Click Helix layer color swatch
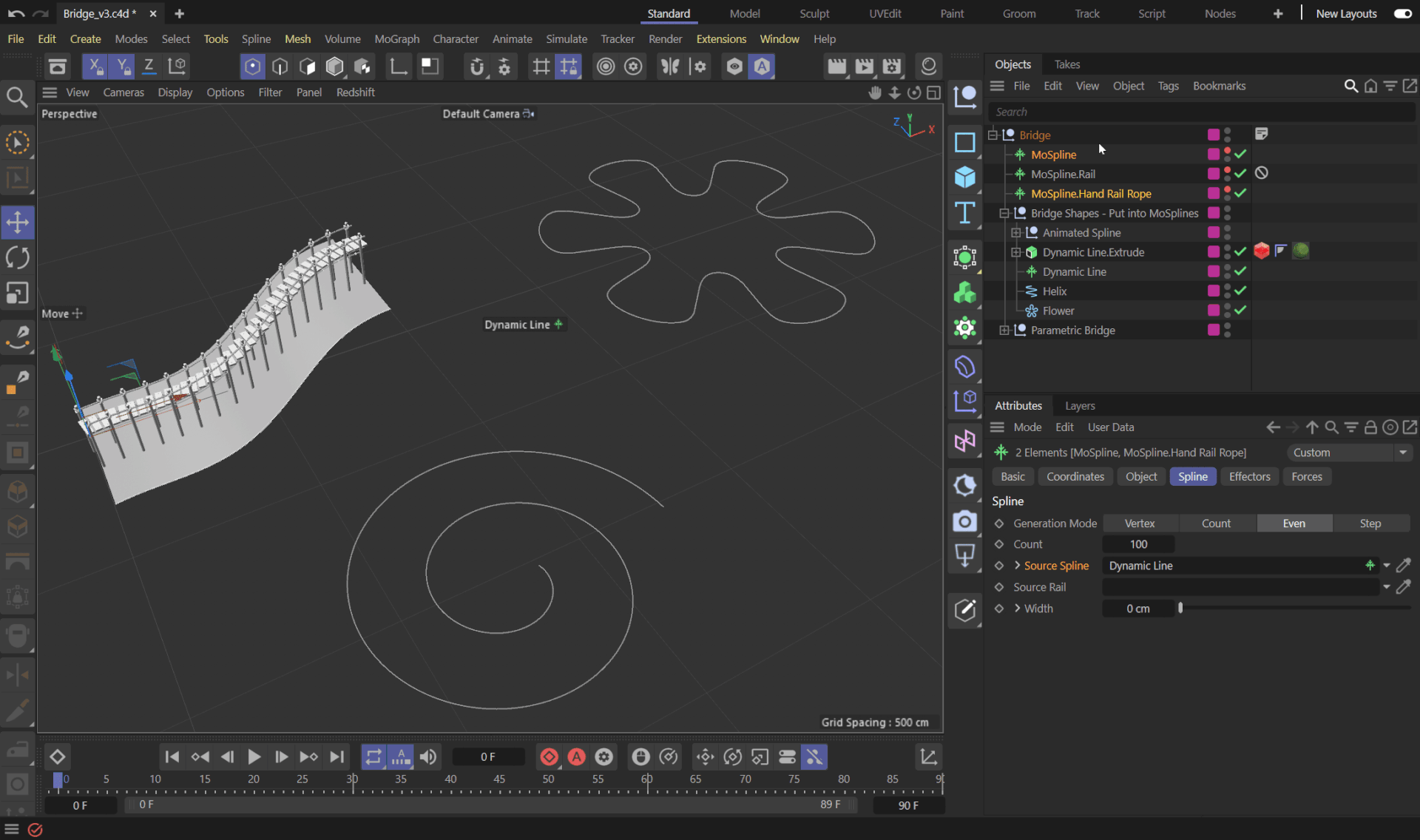 pyautogui.click(x=1214, y=291)
